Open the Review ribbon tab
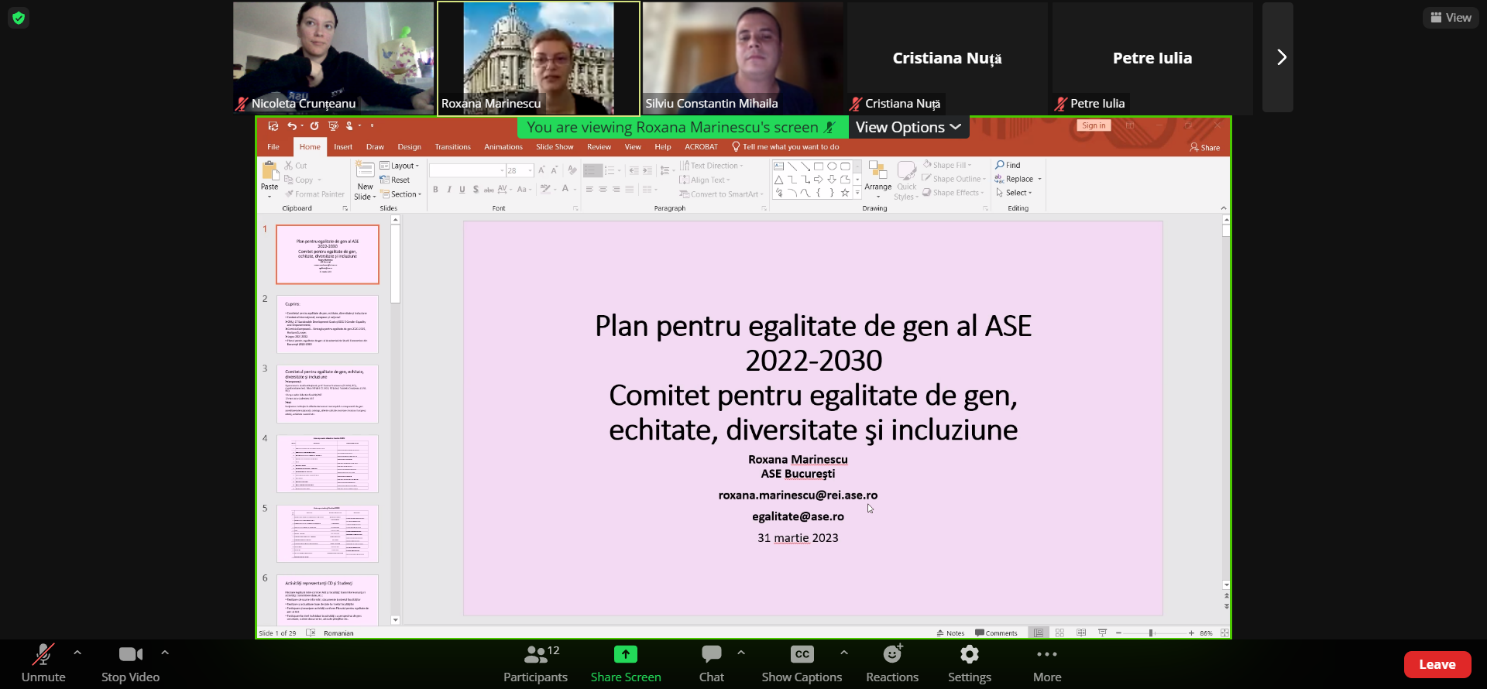The width and height of the screenshot is (1487, 689). point(599,147)
